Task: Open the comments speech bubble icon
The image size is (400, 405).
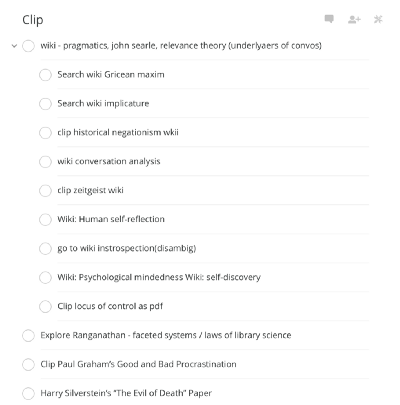Action: coord(329,19)
